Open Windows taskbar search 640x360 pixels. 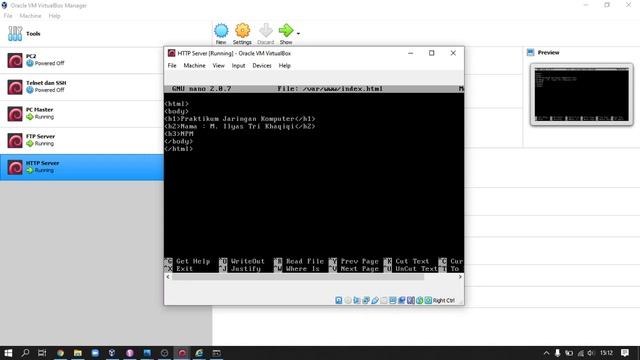click(x=25, y=353)
